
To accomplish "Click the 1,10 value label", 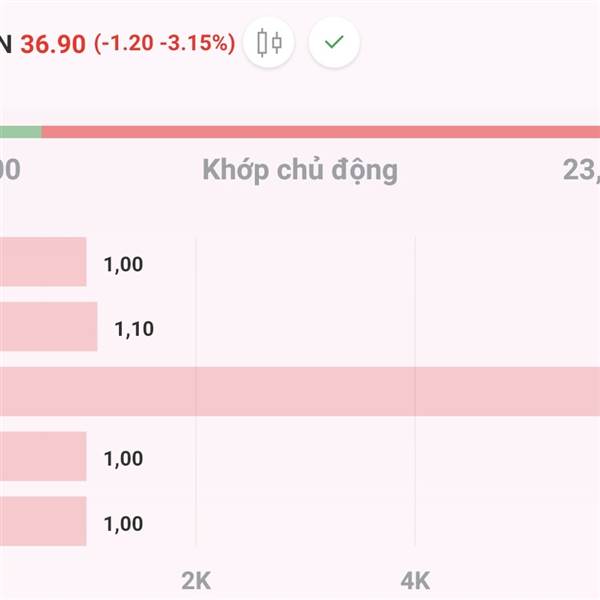I will 134,329.
